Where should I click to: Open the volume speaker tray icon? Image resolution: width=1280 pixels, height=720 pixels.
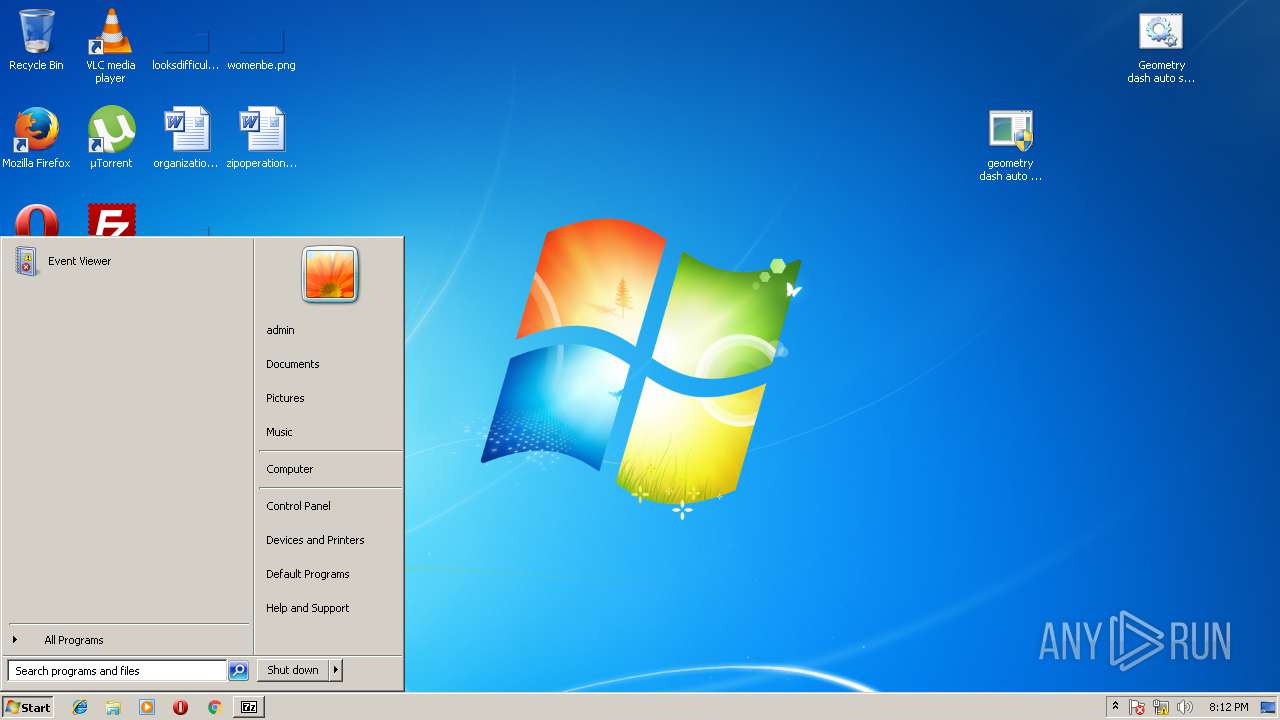(1185, 707)
